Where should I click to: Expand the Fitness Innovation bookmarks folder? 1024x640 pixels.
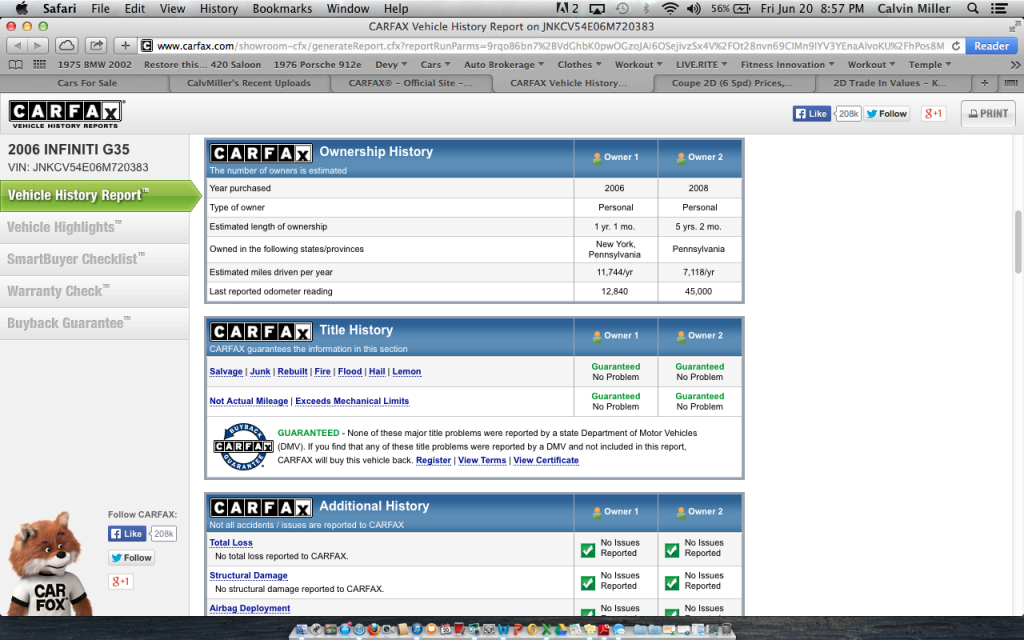tap(788, 65)
